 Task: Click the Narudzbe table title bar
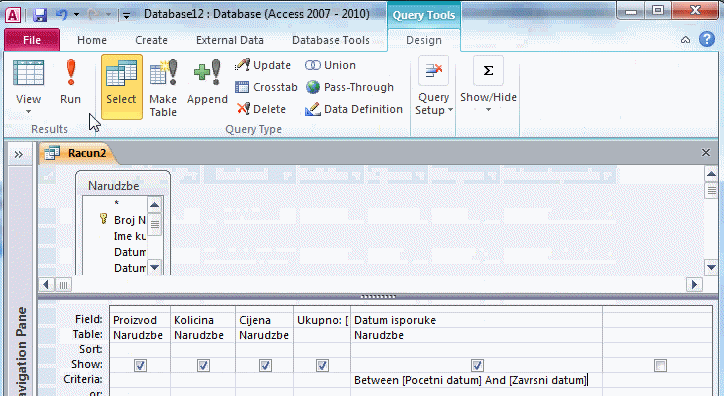114,186
